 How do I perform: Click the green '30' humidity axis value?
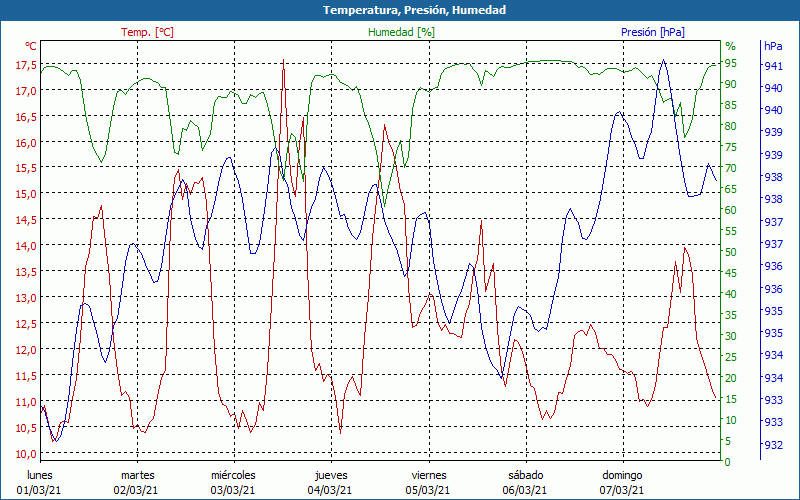(731, 336)
